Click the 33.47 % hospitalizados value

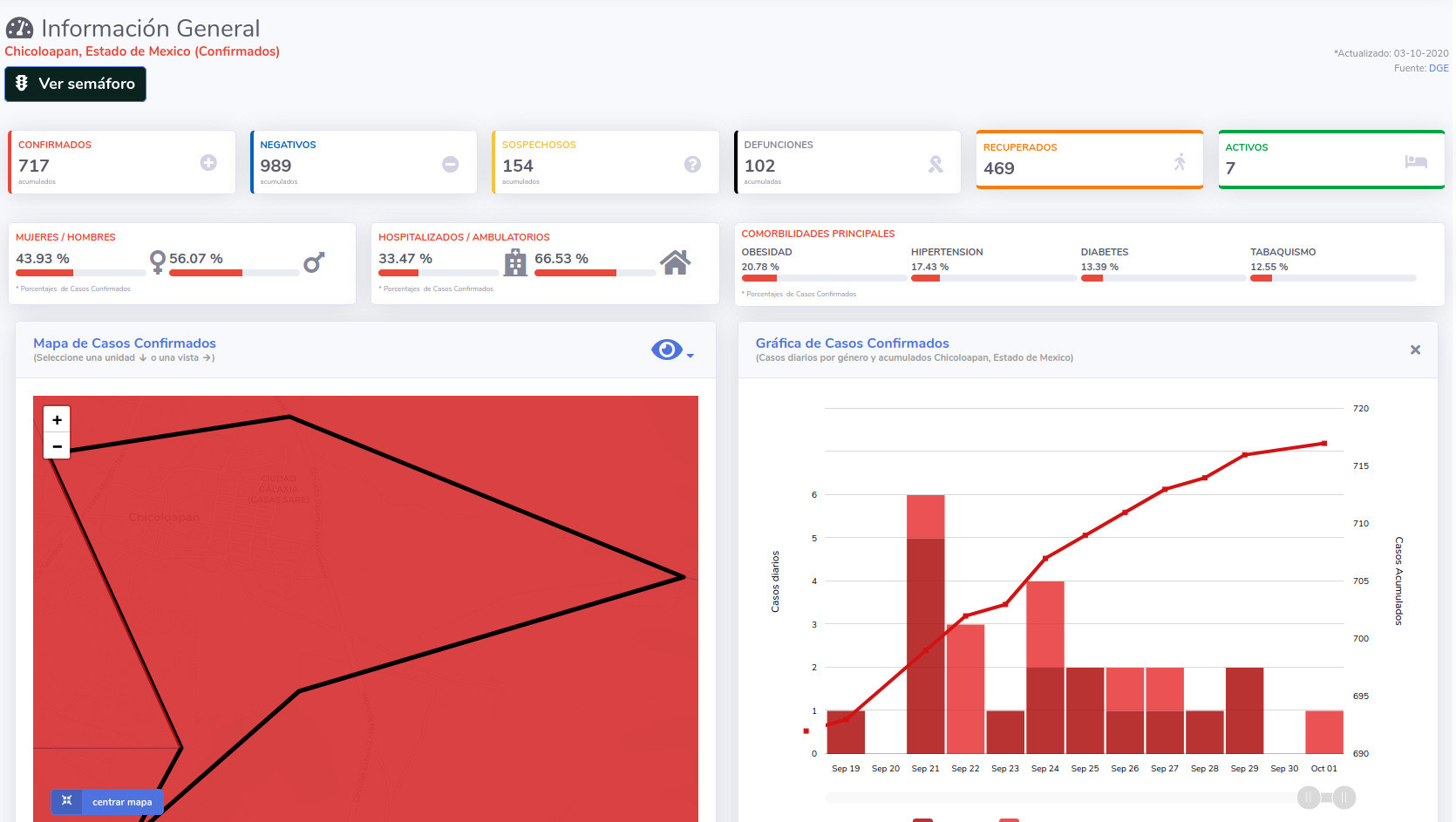[405, 259]
